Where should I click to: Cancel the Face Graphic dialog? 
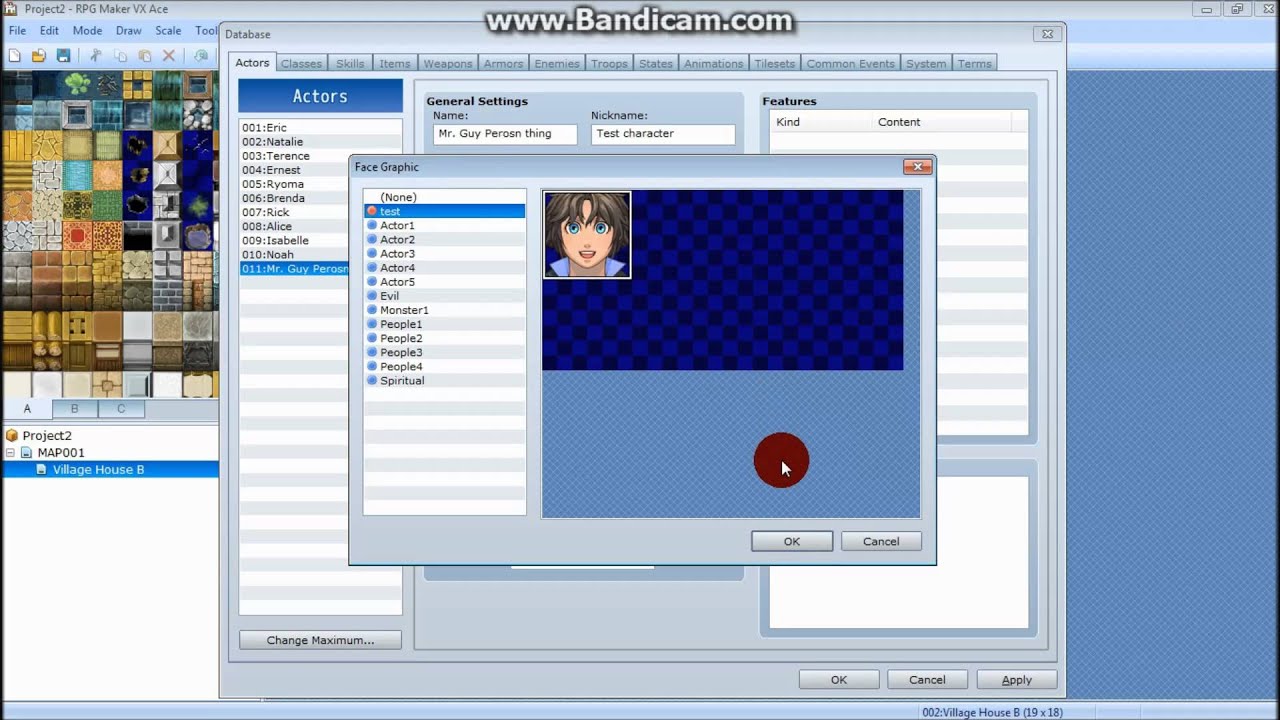[x=881, y=541]
